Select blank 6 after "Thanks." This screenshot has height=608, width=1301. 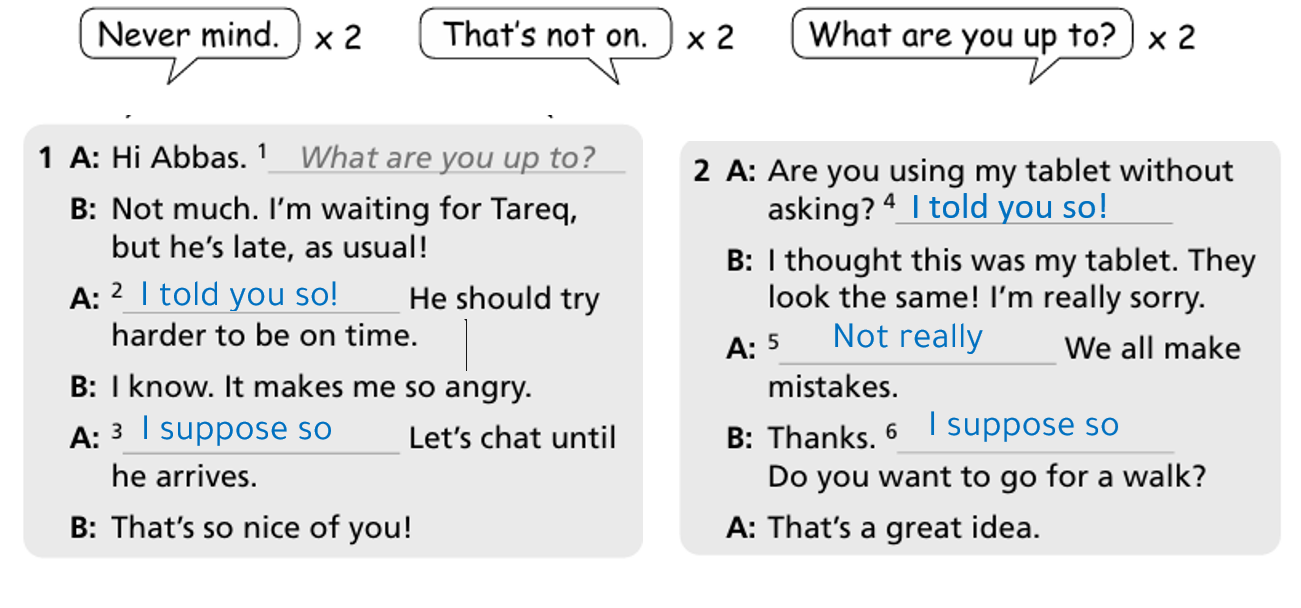[1036, 428]
